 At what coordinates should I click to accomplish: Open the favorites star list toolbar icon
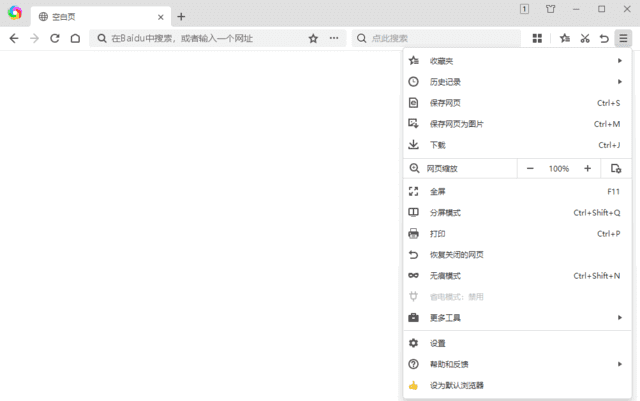(x=565, y=38)
